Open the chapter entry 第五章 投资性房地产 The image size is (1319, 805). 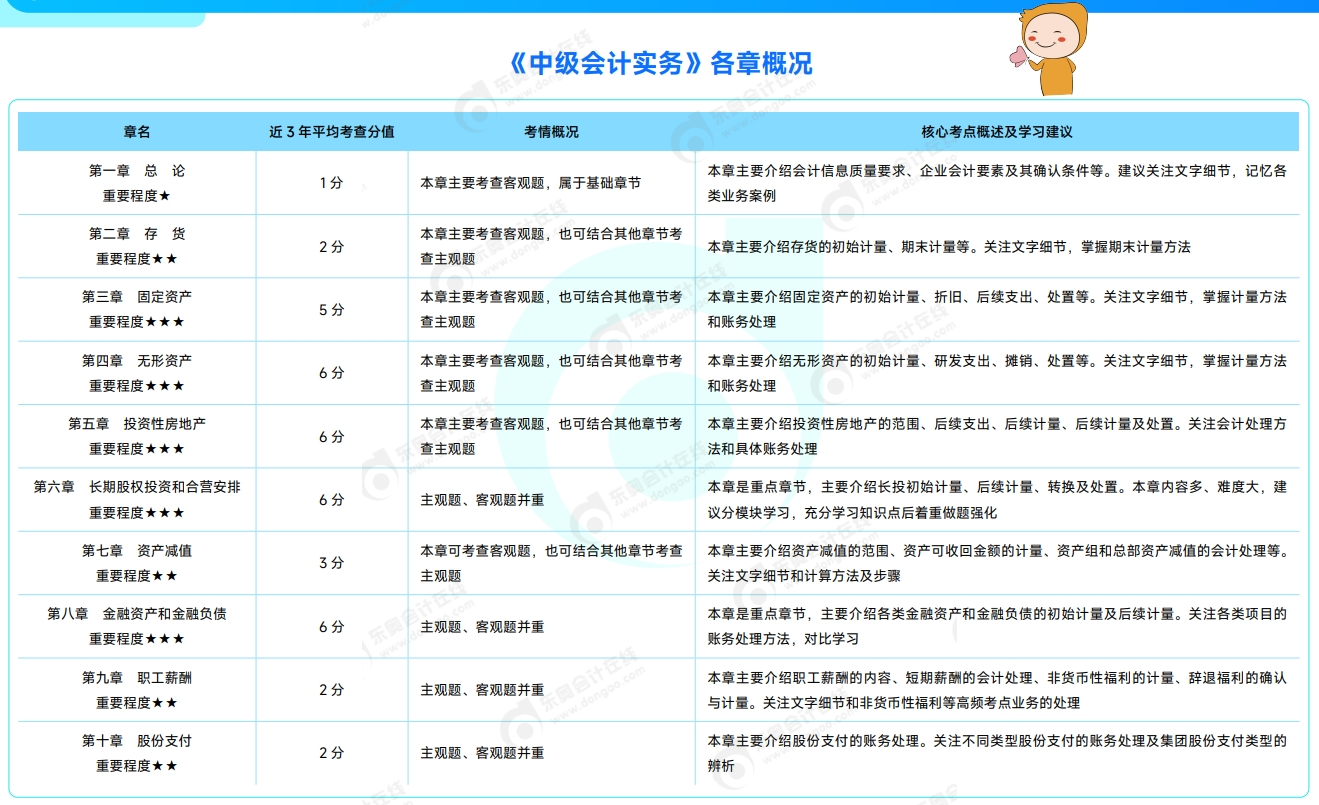[x=136, y=423]
